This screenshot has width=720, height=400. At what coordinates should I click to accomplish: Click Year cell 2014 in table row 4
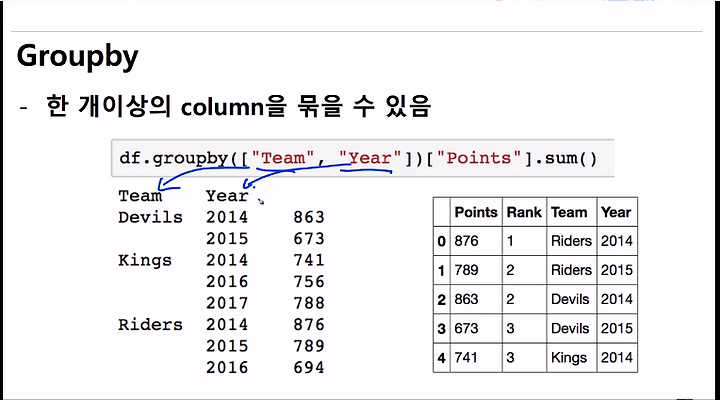pos(617,357)
